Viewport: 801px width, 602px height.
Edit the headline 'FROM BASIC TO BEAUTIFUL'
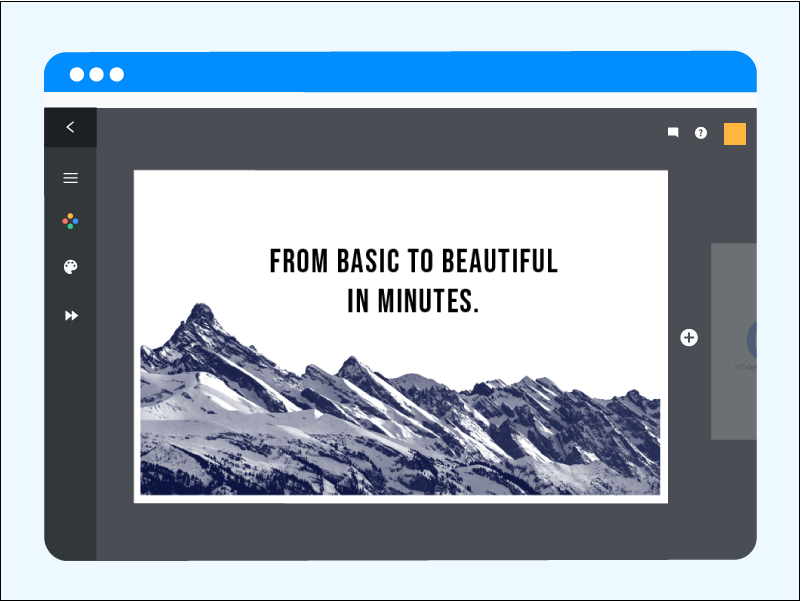pyautogui.click(x=413, y=260)
